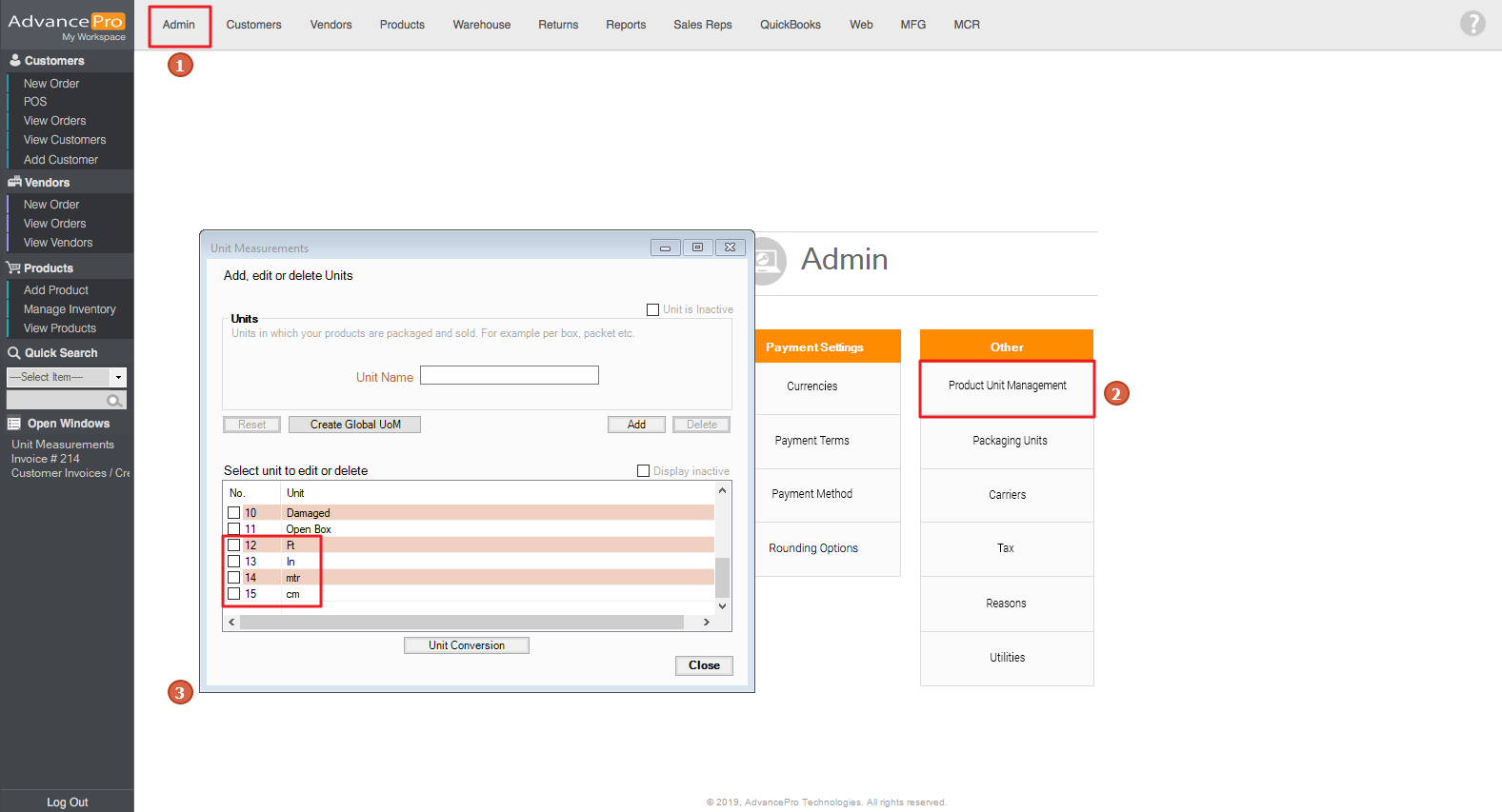Click the search field magnifier button
This screenshot has width=1502, height=812.
[x=114, y=401]
